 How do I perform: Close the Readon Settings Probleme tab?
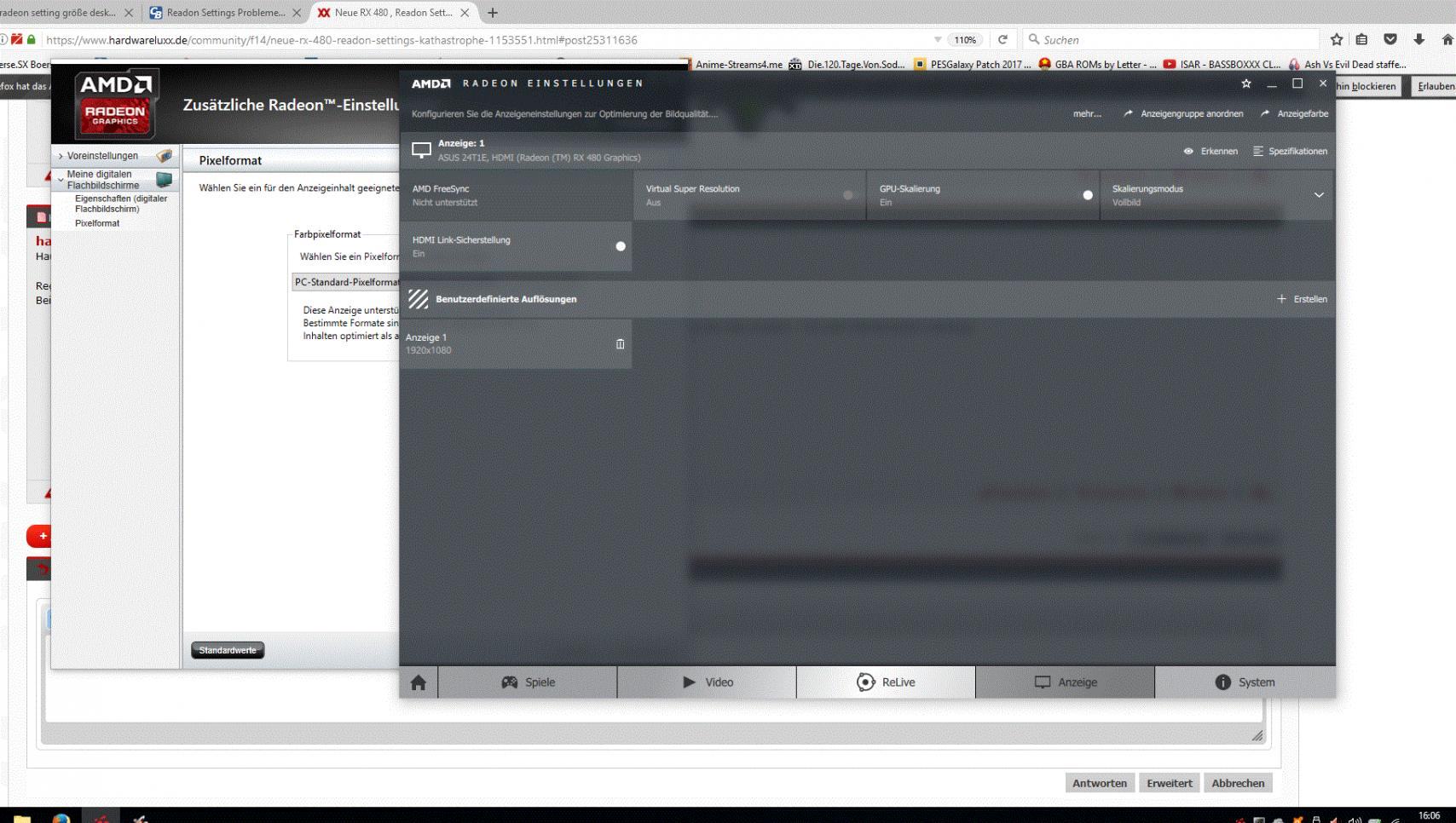tap(297, 13)
